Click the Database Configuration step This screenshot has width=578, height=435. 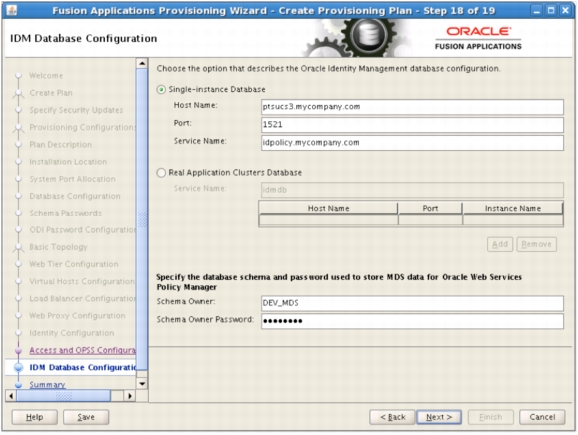coord(75,196)
